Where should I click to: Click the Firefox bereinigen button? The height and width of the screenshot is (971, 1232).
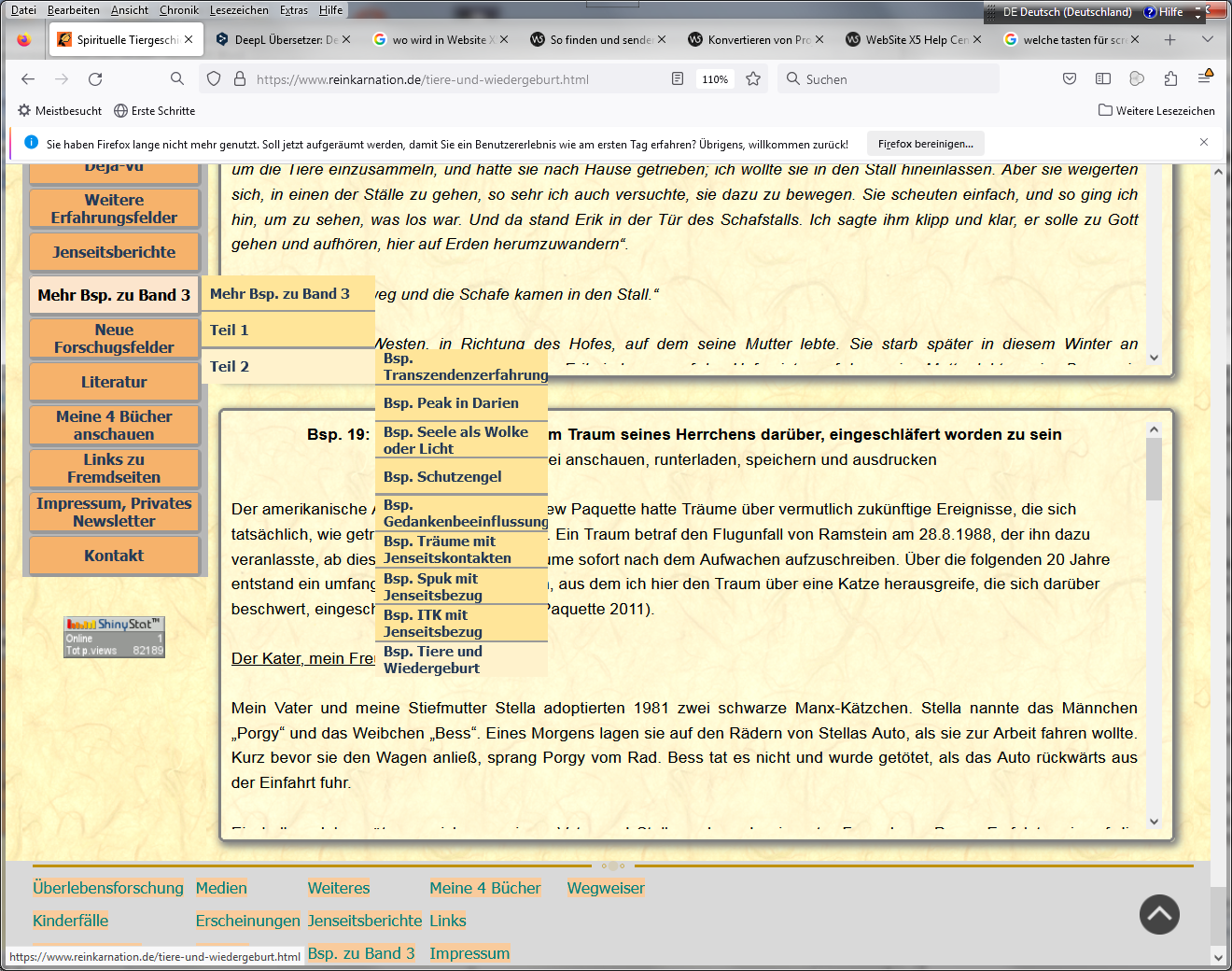[925, 144]
